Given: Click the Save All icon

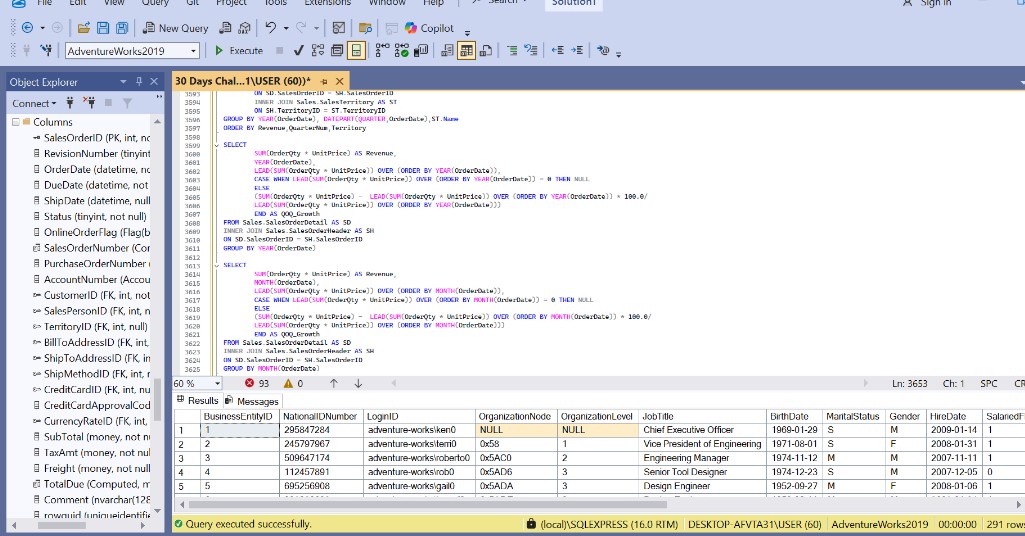Looking at the screenshot, I should click(122, 28).
